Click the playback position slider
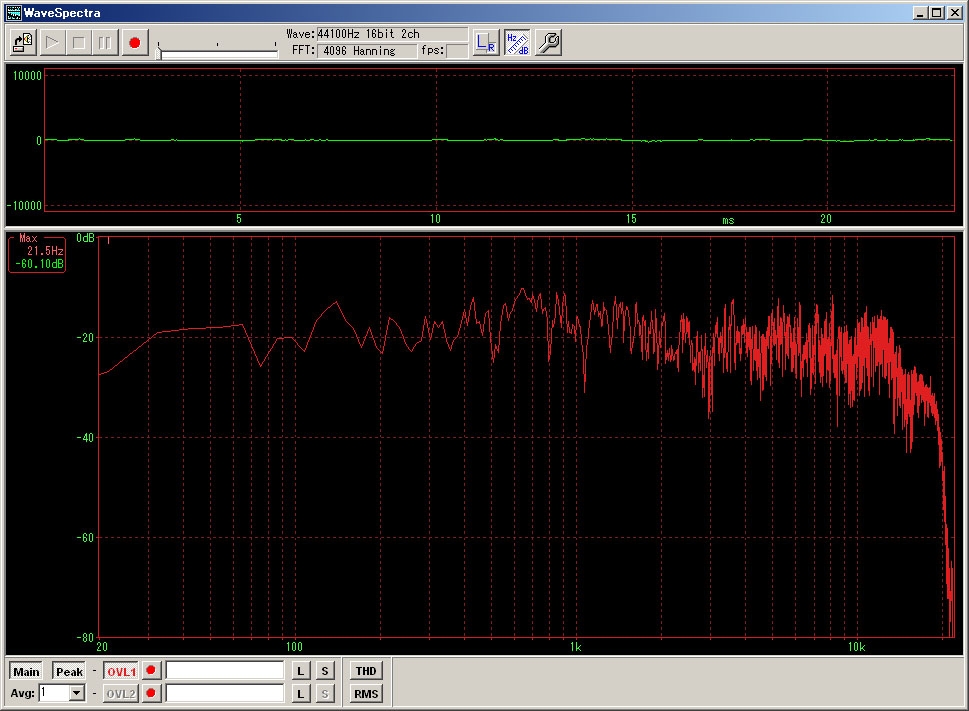Image resolution: width=969 pixels, height=711 pixels. coord(218,53)
